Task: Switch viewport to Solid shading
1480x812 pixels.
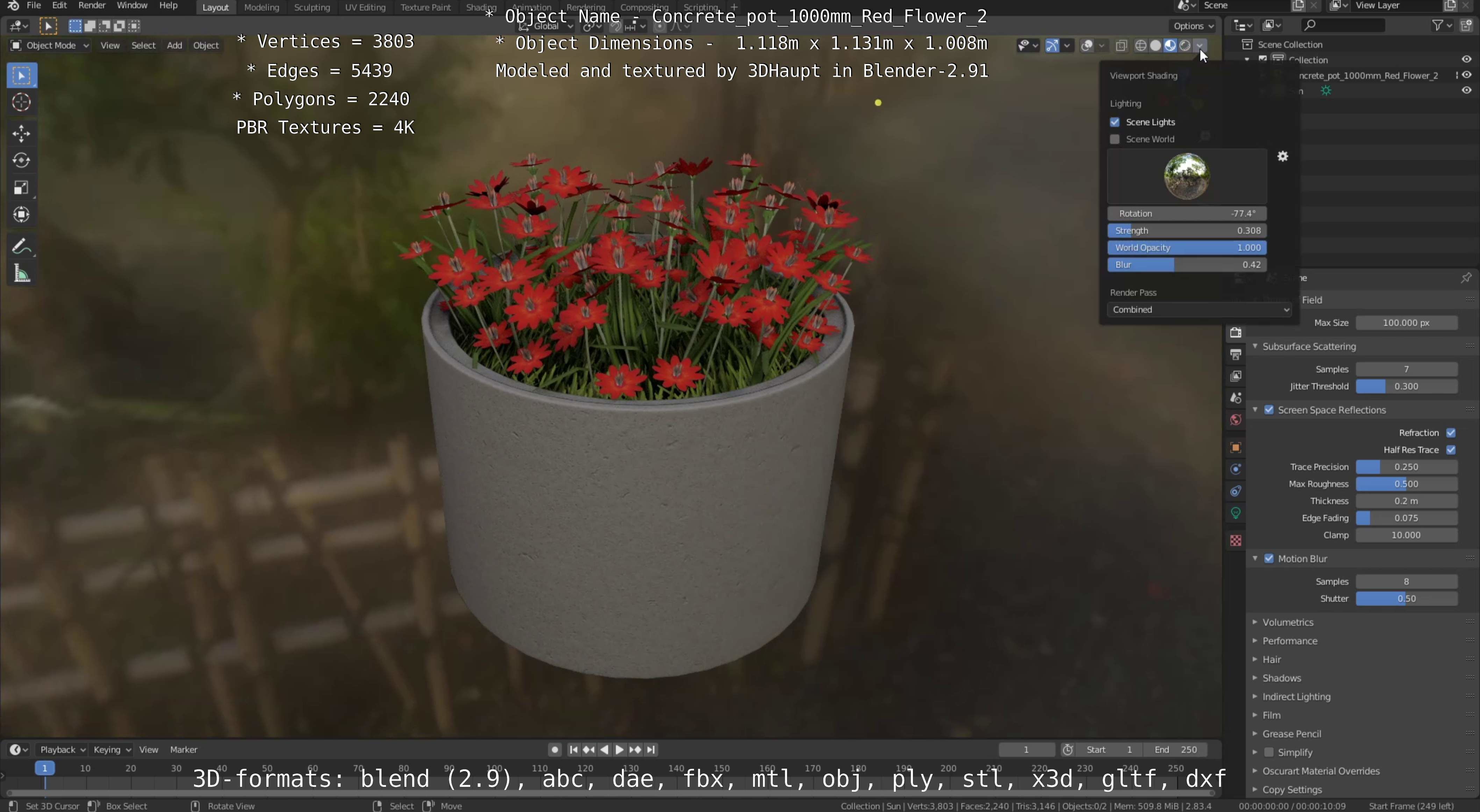Action: [x=1156, y=45]
